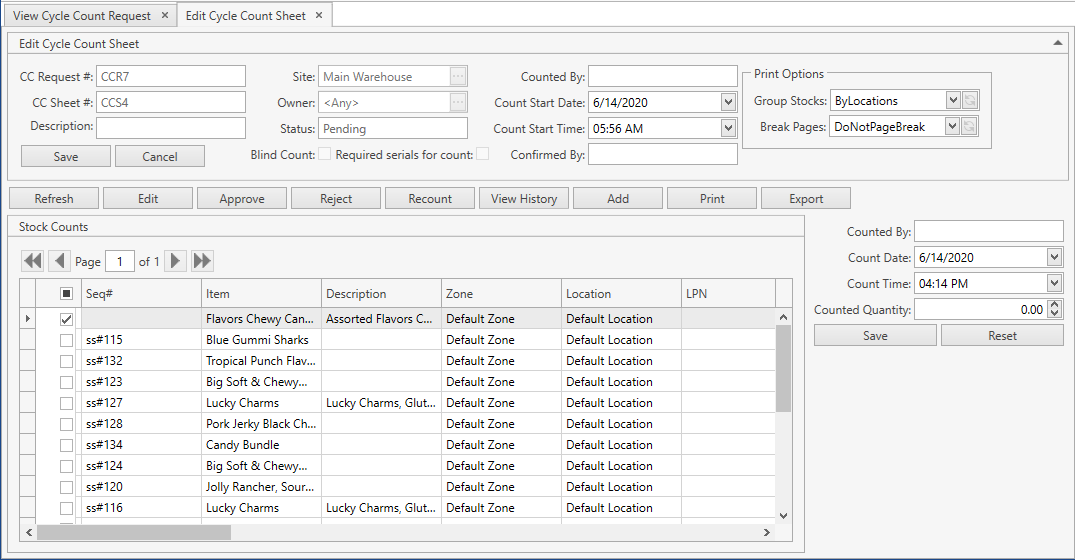Switch to View Cycle Count Request tab
The image size is (1075, 560).
pos(82,16)
